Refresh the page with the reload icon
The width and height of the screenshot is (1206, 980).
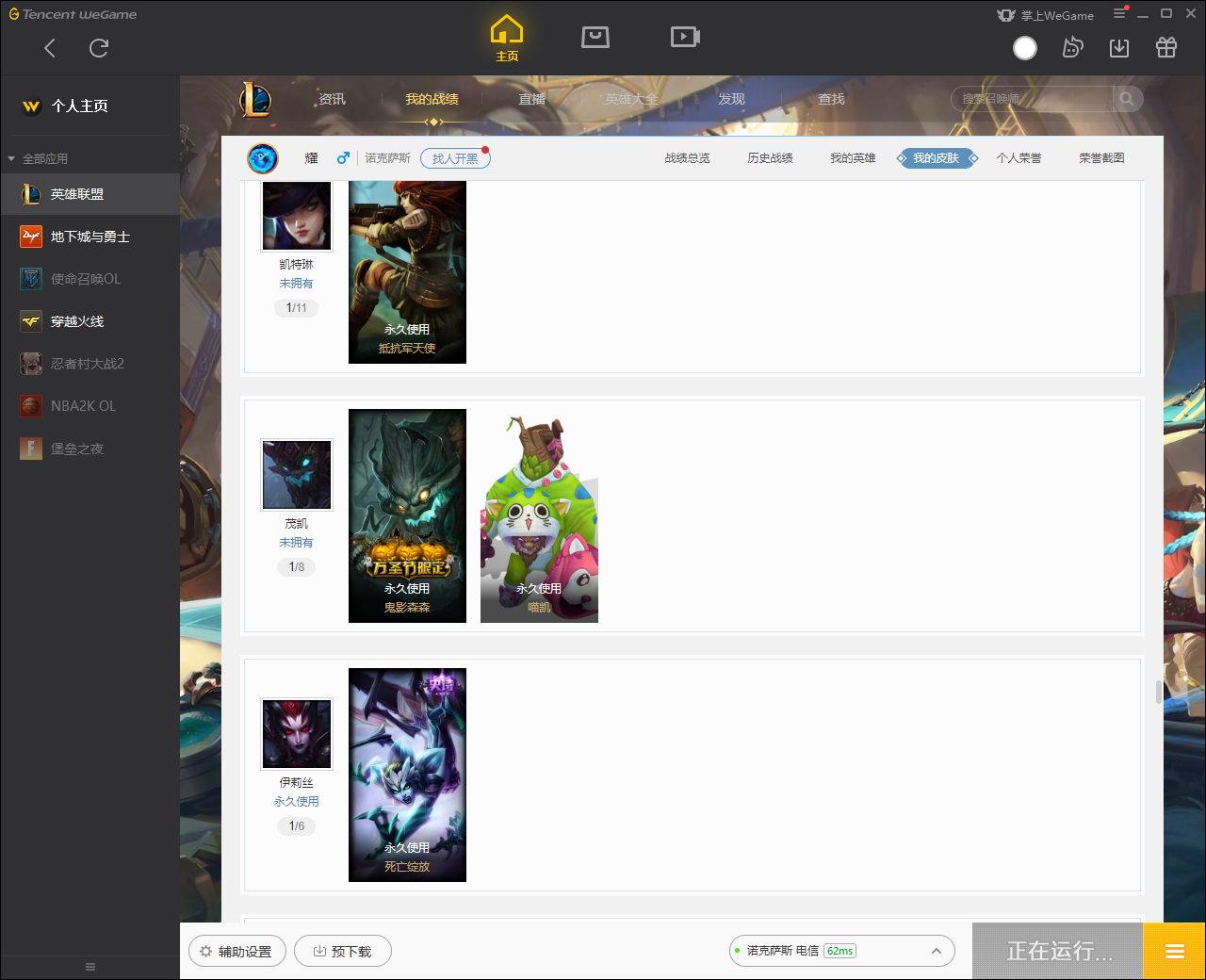[x=99, y=48]
